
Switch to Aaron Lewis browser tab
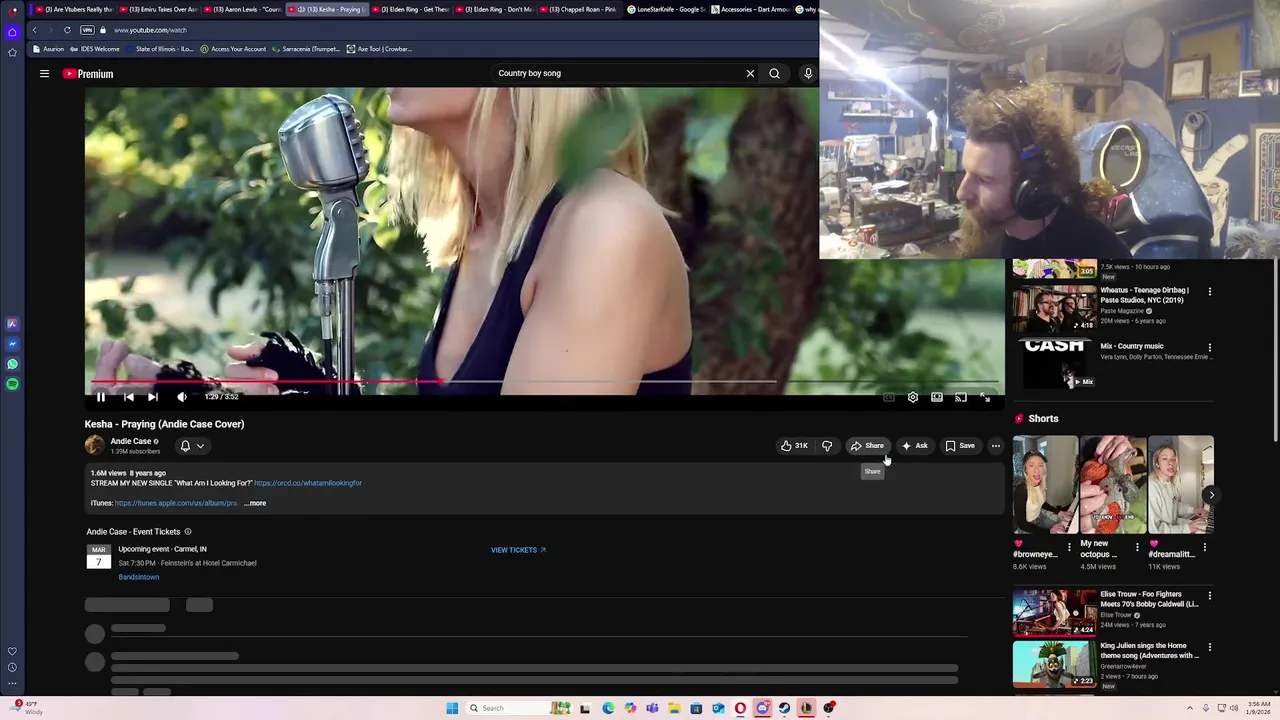tap(243, 9)
